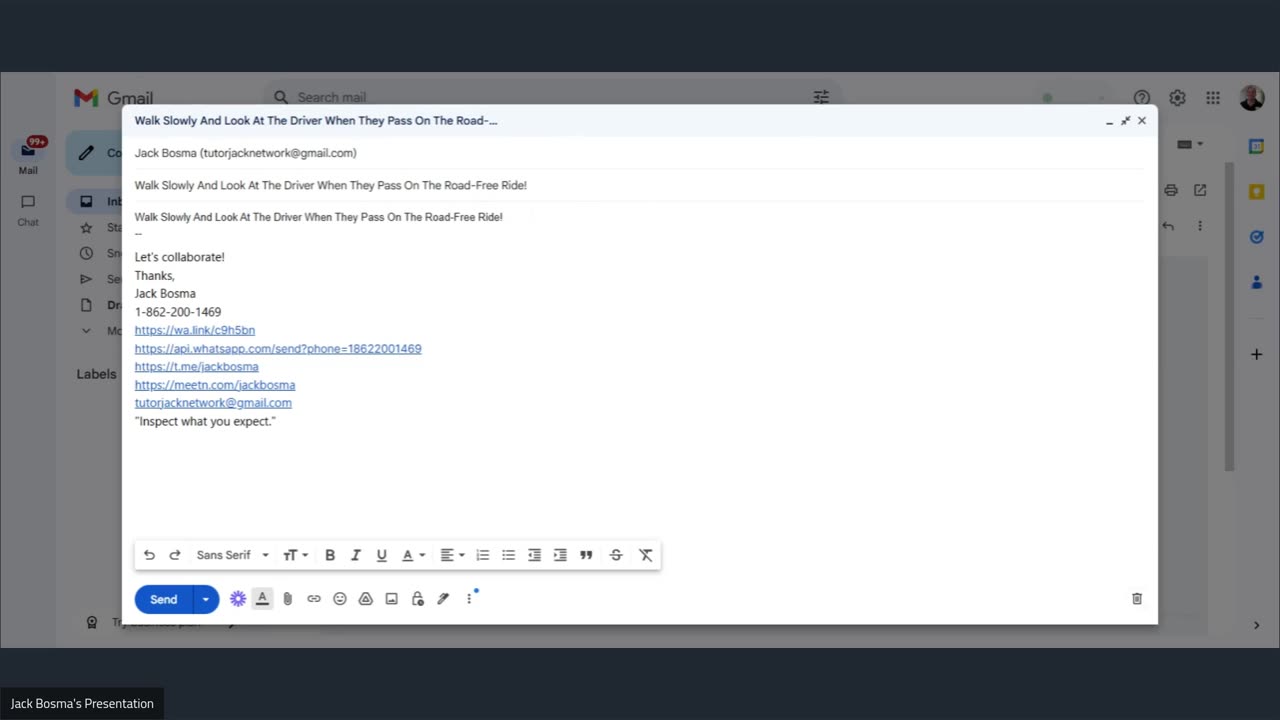Click the "Let's collaborate!" line
Viewport: 1280px width, 720px height.
(180, 257)
